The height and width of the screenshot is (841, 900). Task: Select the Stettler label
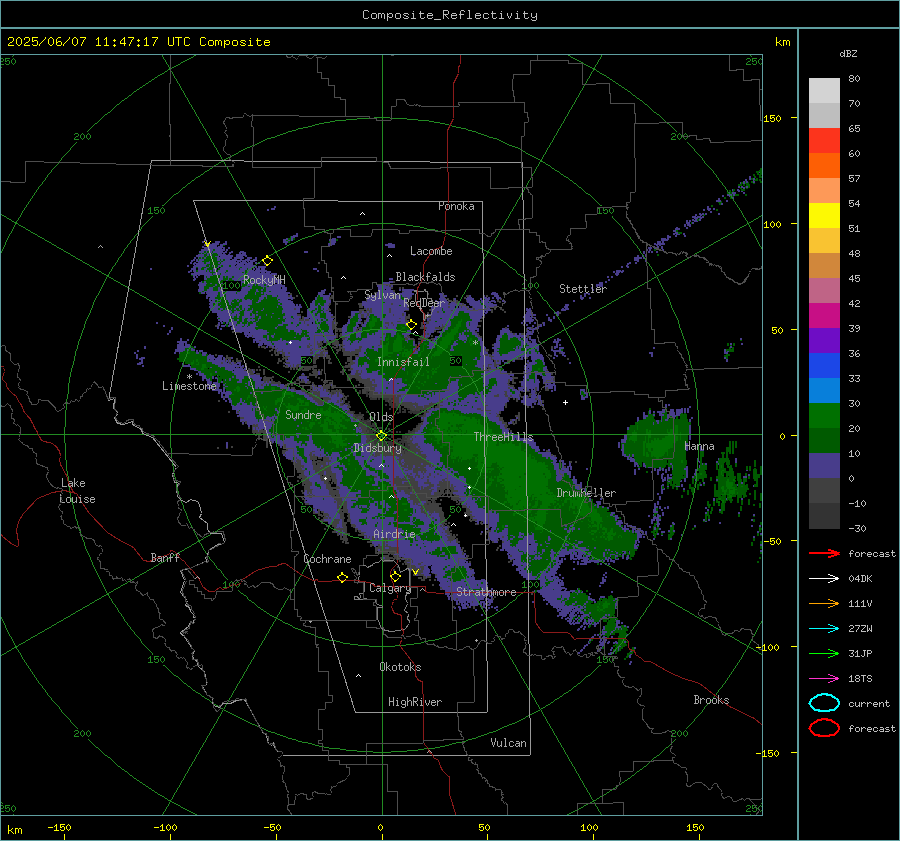point(583,289)
